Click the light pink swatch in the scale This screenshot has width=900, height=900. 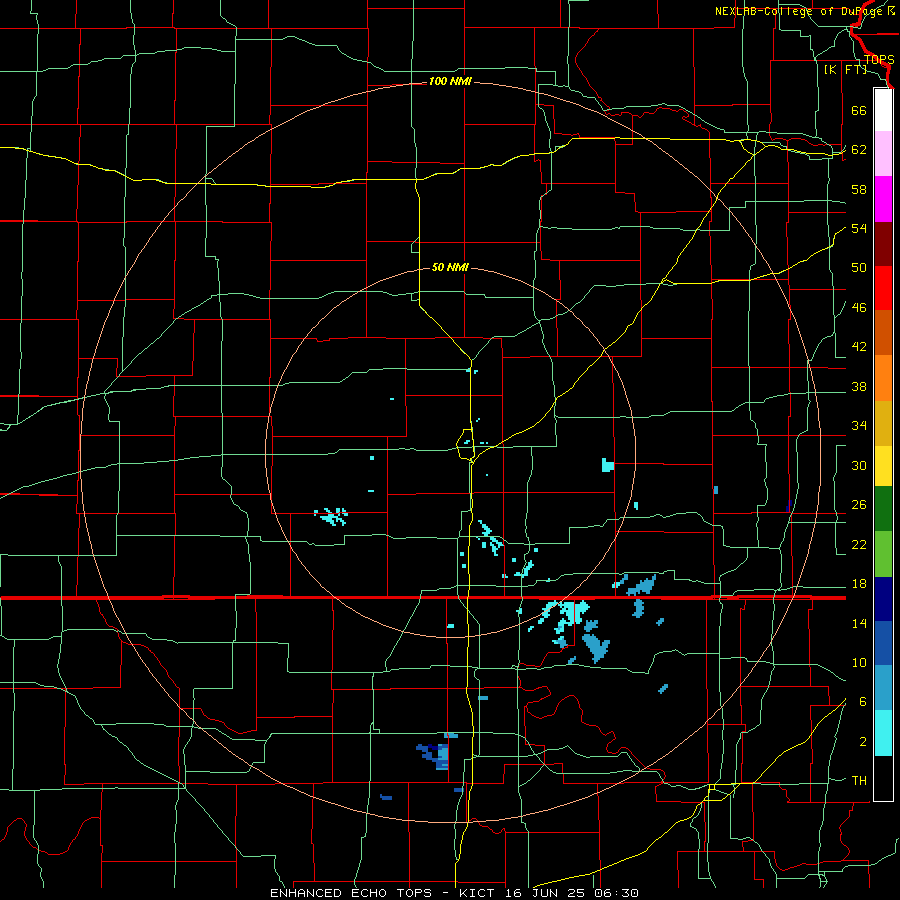tap(883, 153)
